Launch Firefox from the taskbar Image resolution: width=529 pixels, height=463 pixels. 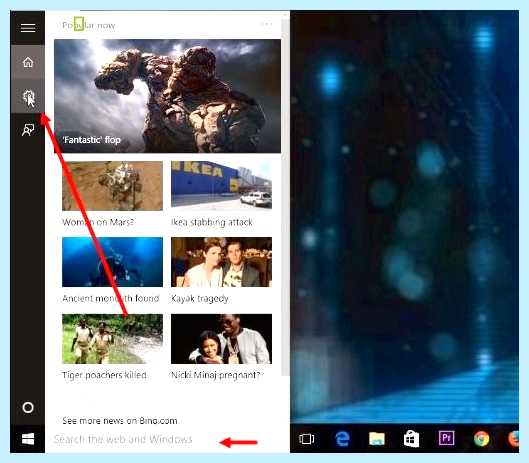513,439
